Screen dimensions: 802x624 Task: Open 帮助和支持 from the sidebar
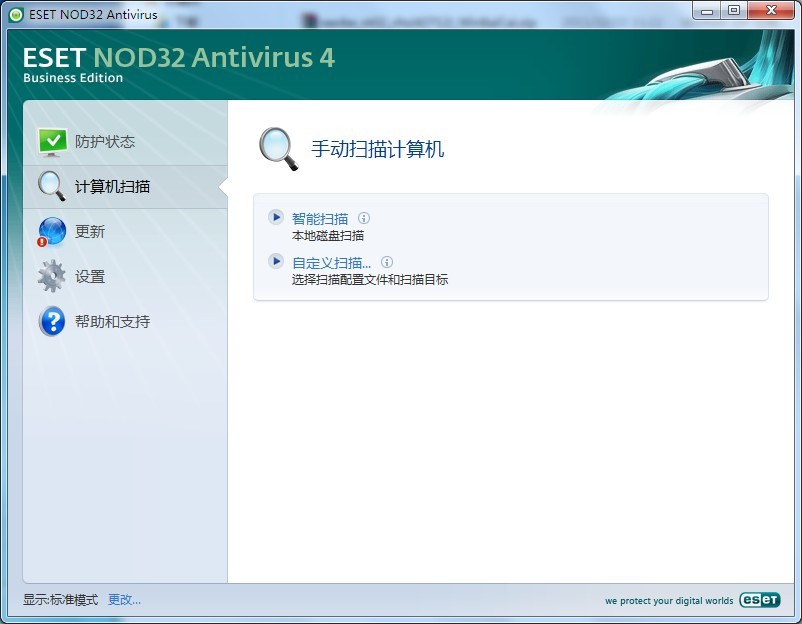point(112,322)
